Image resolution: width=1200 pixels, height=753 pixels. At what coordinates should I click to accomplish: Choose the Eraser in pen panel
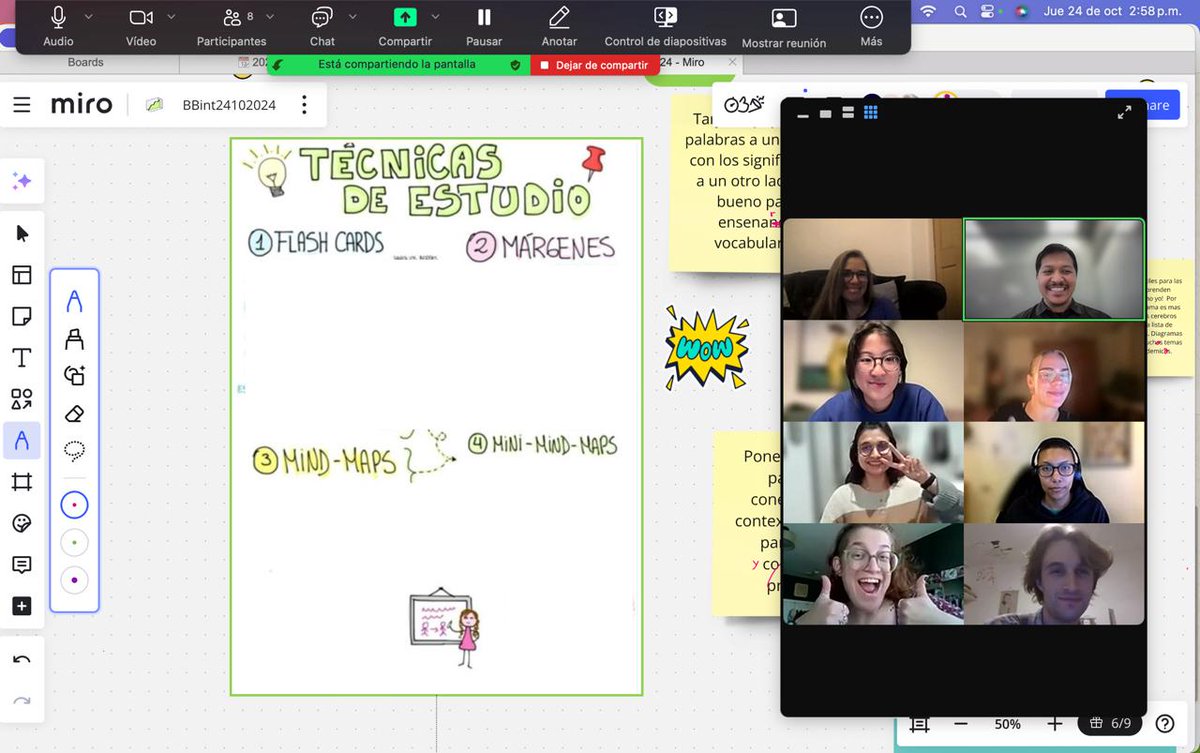74,413
